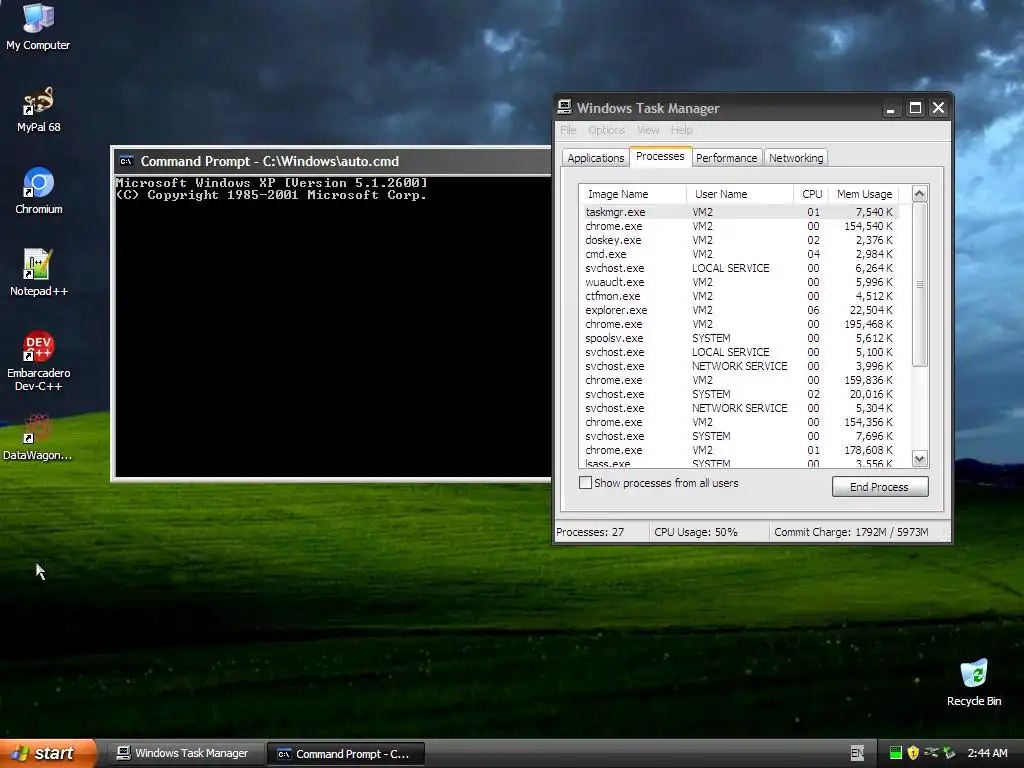The image size is (1024, 768).
Task: Switch to the Networking tab
Action: pyautogui.click(x=796, y=158)
